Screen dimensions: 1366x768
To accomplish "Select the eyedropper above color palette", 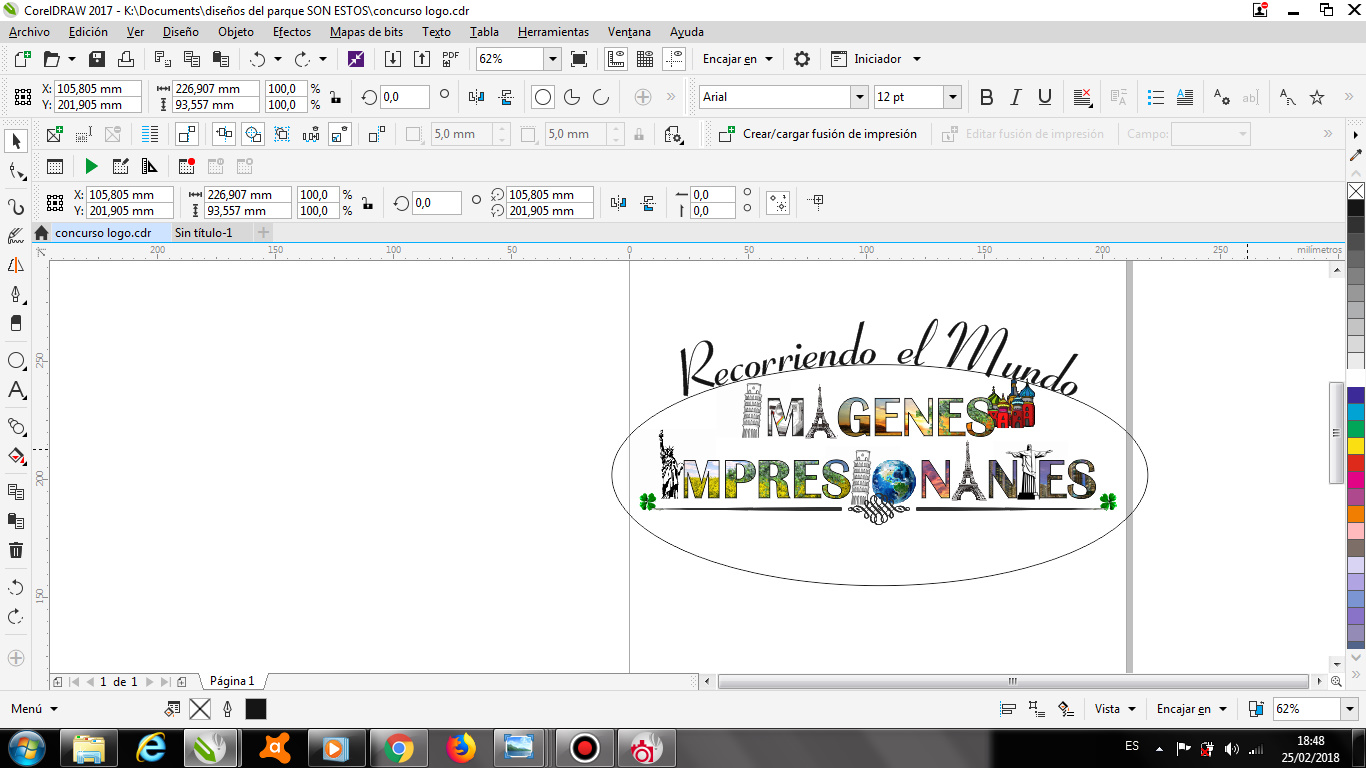I will point(1356,155).
